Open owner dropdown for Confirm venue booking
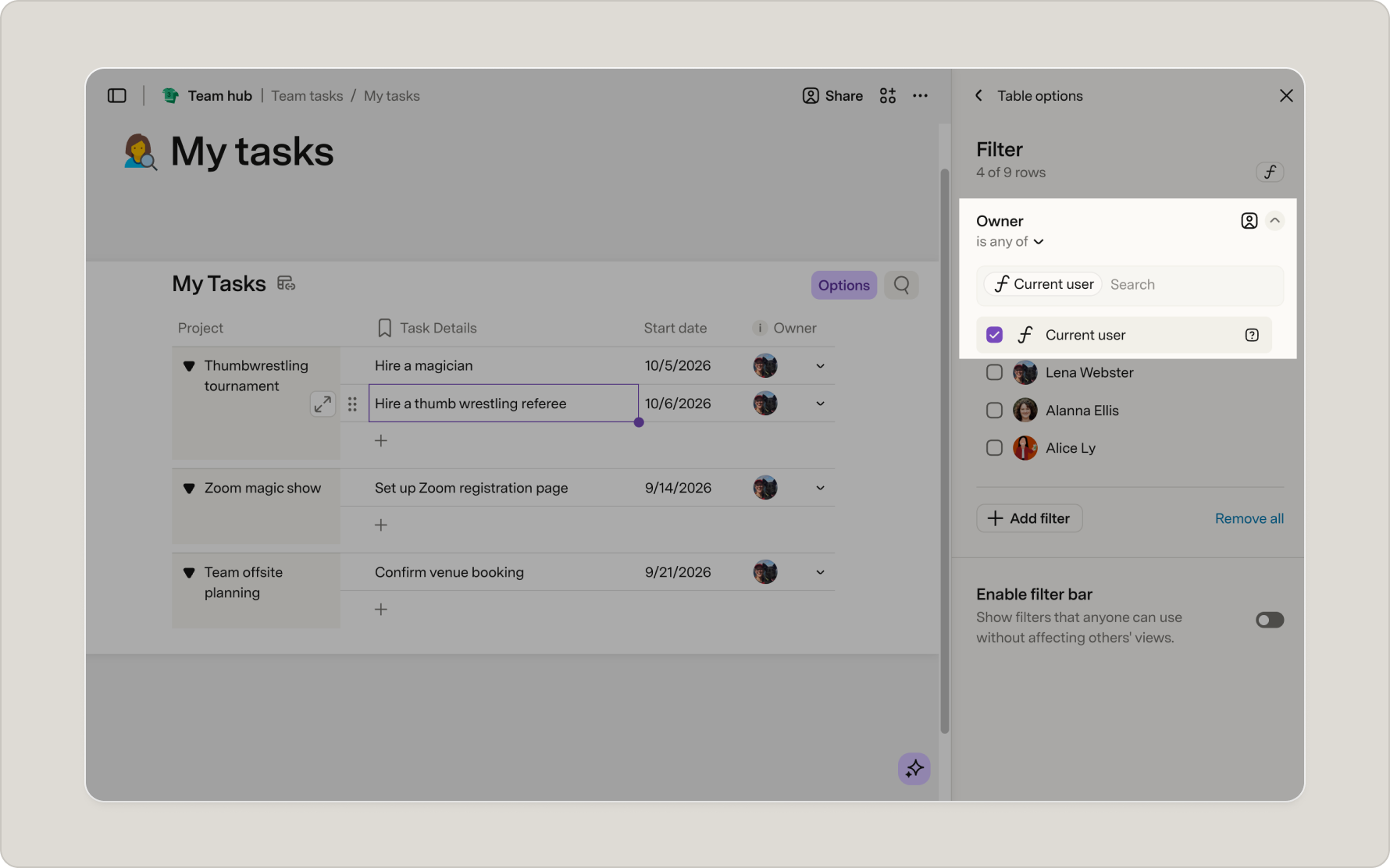 pos(821,572)
